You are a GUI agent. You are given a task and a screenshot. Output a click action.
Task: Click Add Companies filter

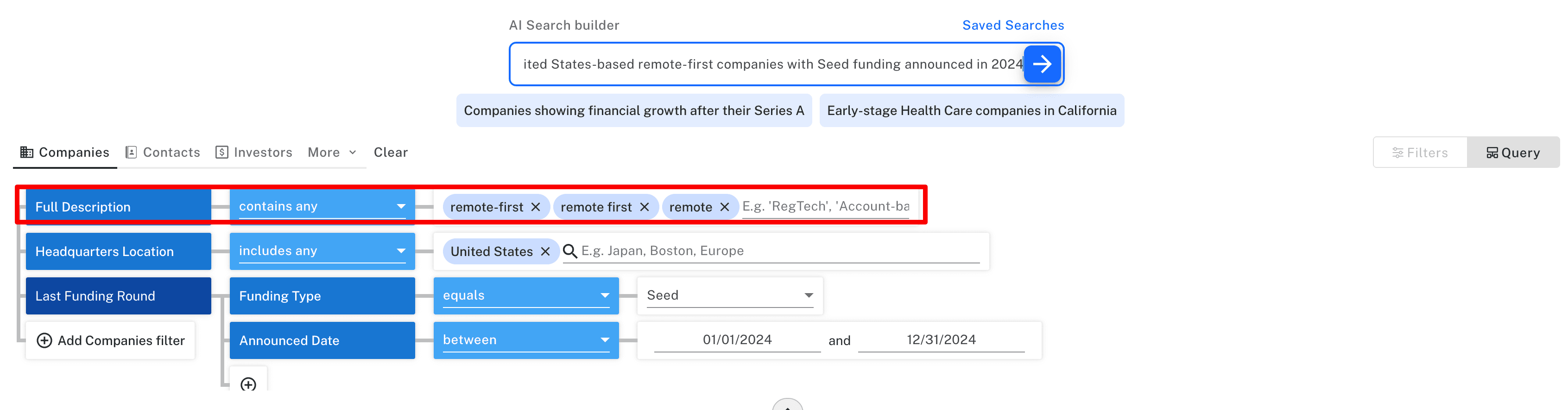(110, 340)
